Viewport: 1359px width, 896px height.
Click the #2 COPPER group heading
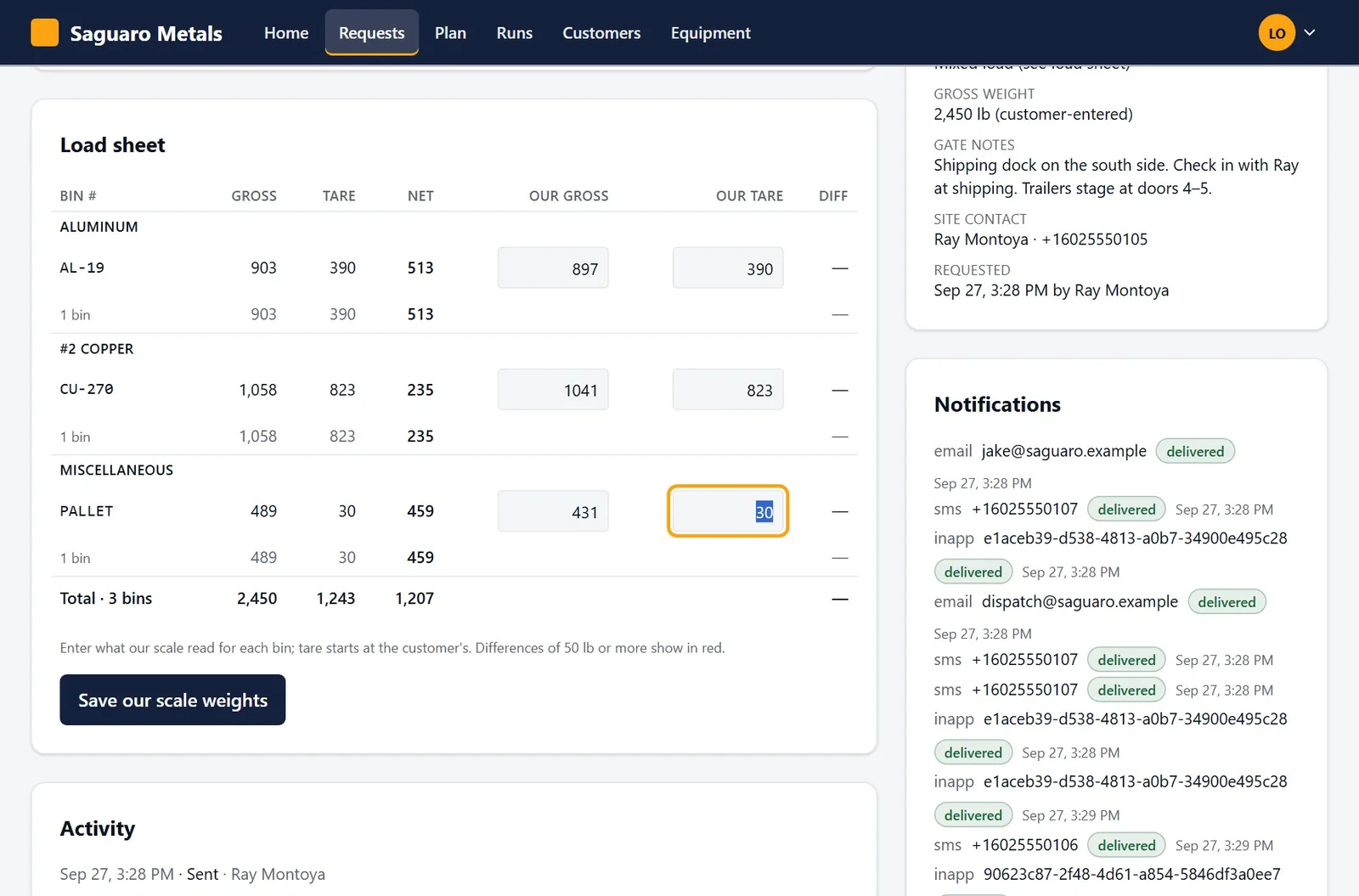(x=97, y=349)
